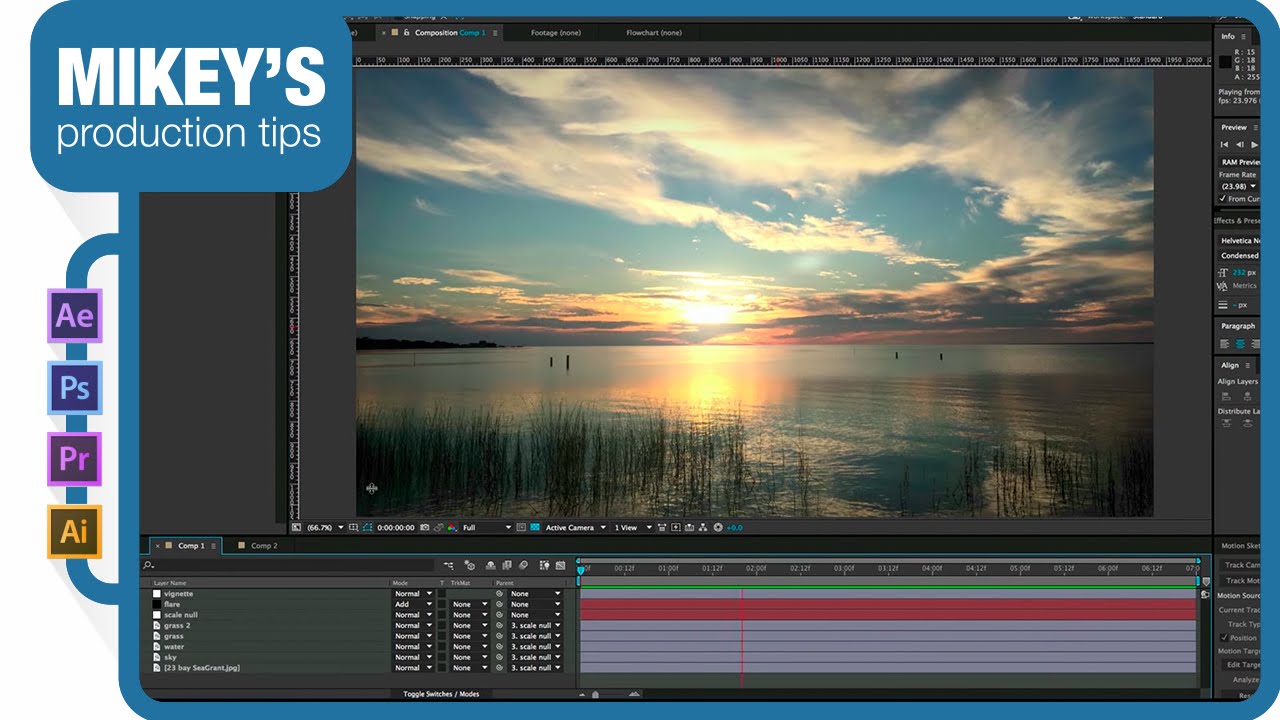Enable the Motion Blur timeline icon

click(x=523, y=565)
